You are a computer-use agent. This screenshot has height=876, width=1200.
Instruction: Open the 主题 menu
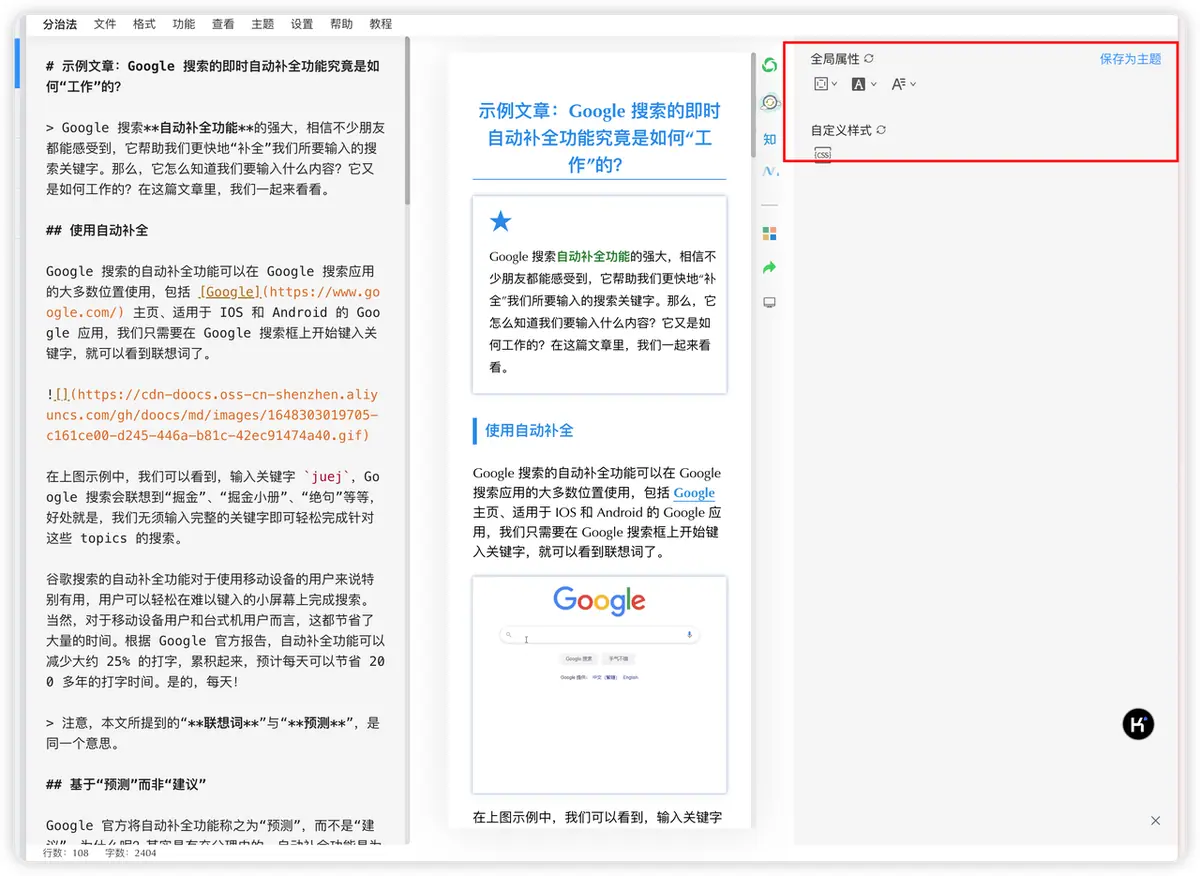pyautogui.click(x=263, y=24)
